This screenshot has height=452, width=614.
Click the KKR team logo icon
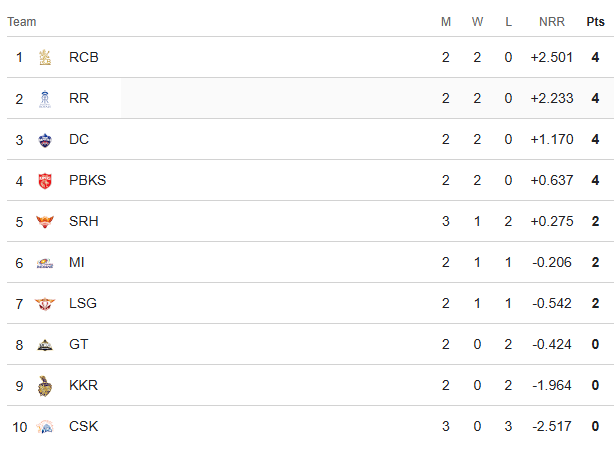[44, 386]
